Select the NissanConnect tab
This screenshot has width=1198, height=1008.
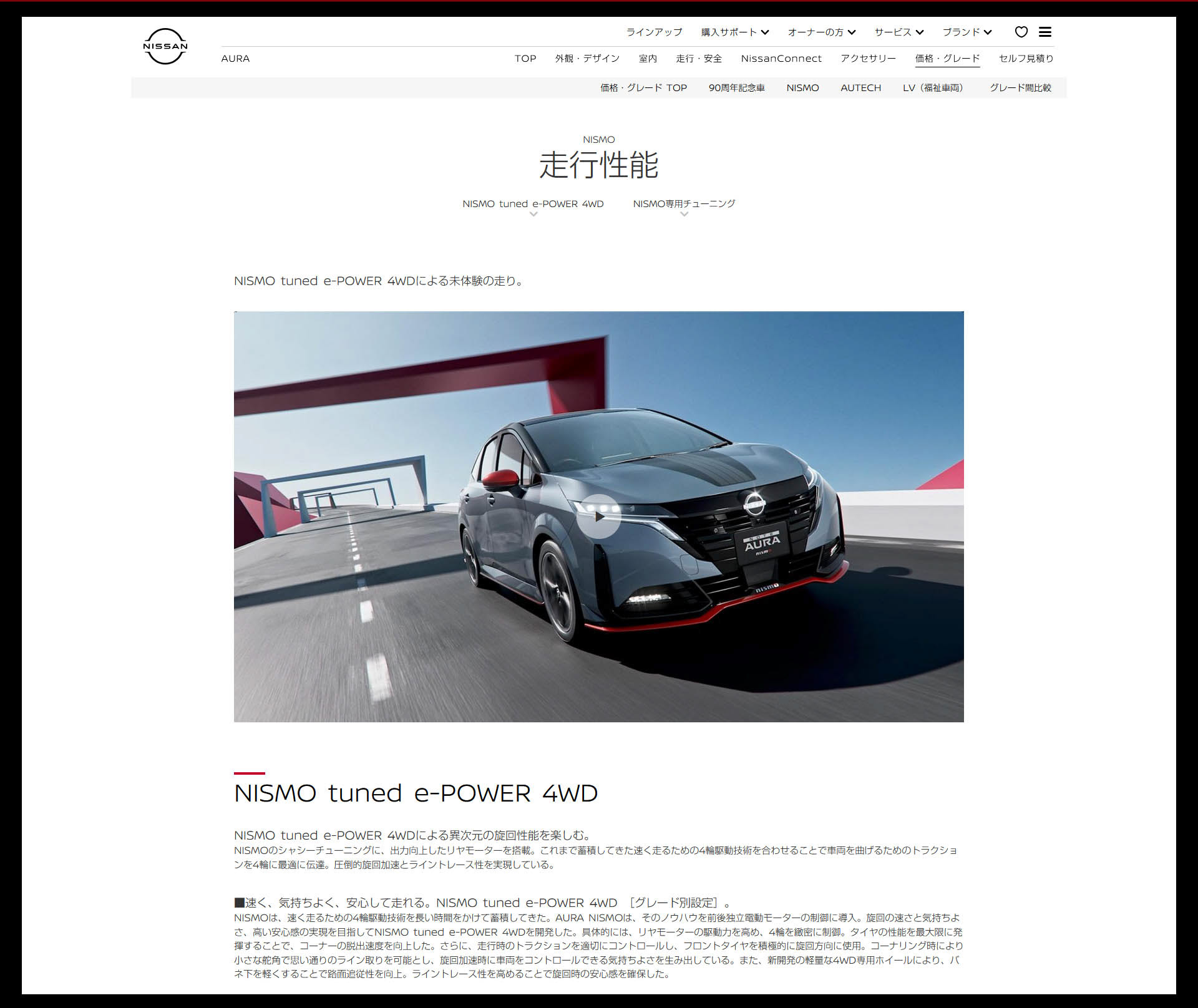coord(781,59)
